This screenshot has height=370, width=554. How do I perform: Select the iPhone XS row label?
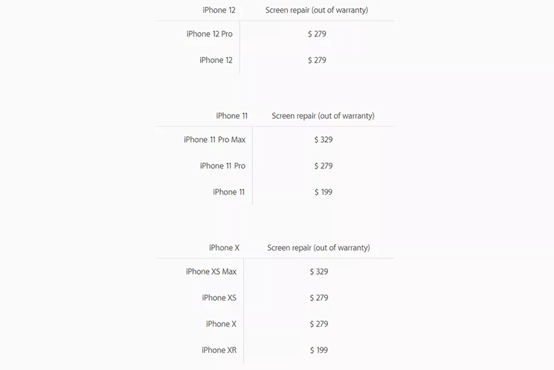219,298
